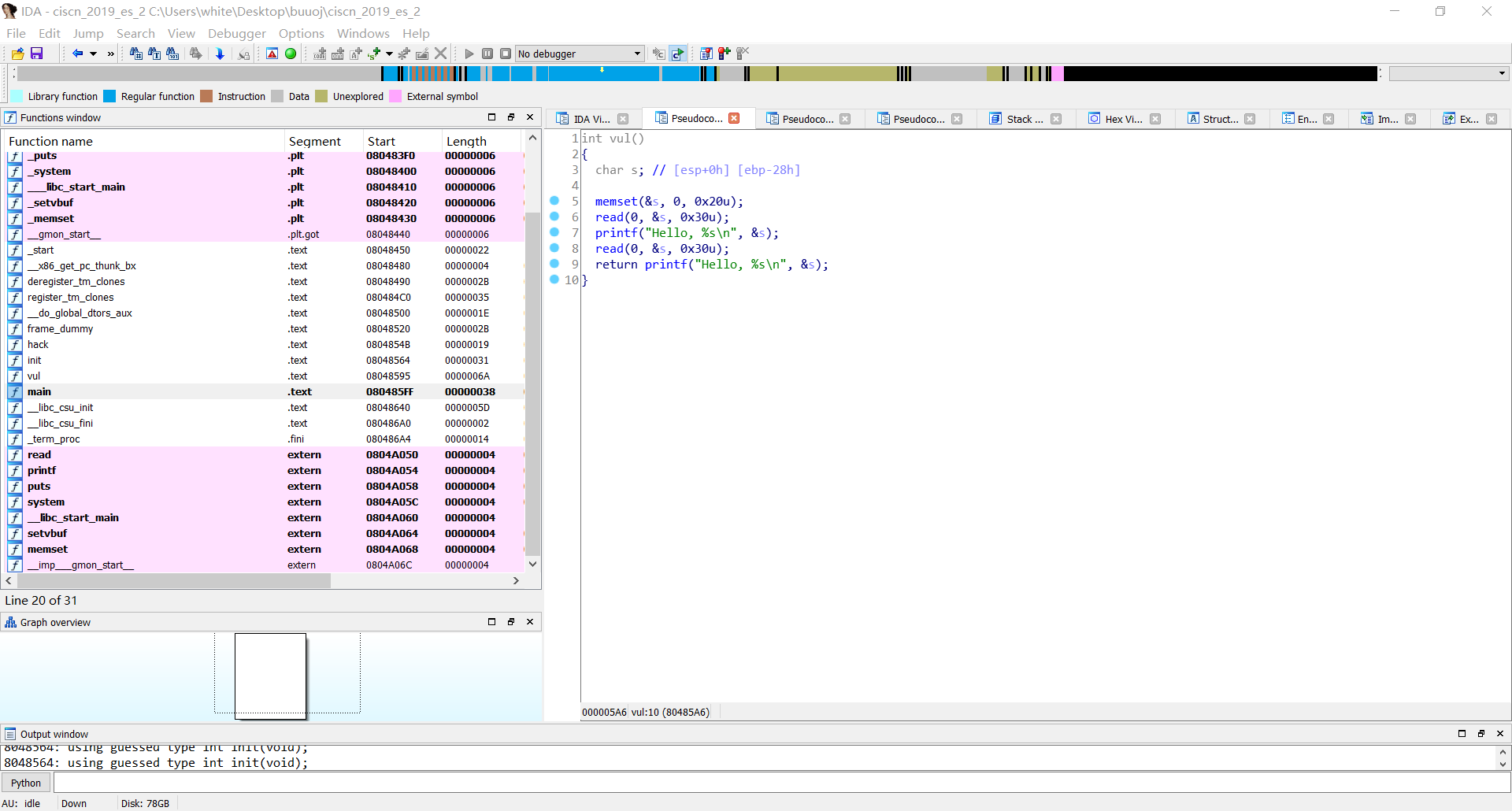Image resolution: width=1512 pixels, height=811 pixels.
Task: Toggle the breakpoint dot on line 5
Action: pyautogui.click(x=556, y=202)
